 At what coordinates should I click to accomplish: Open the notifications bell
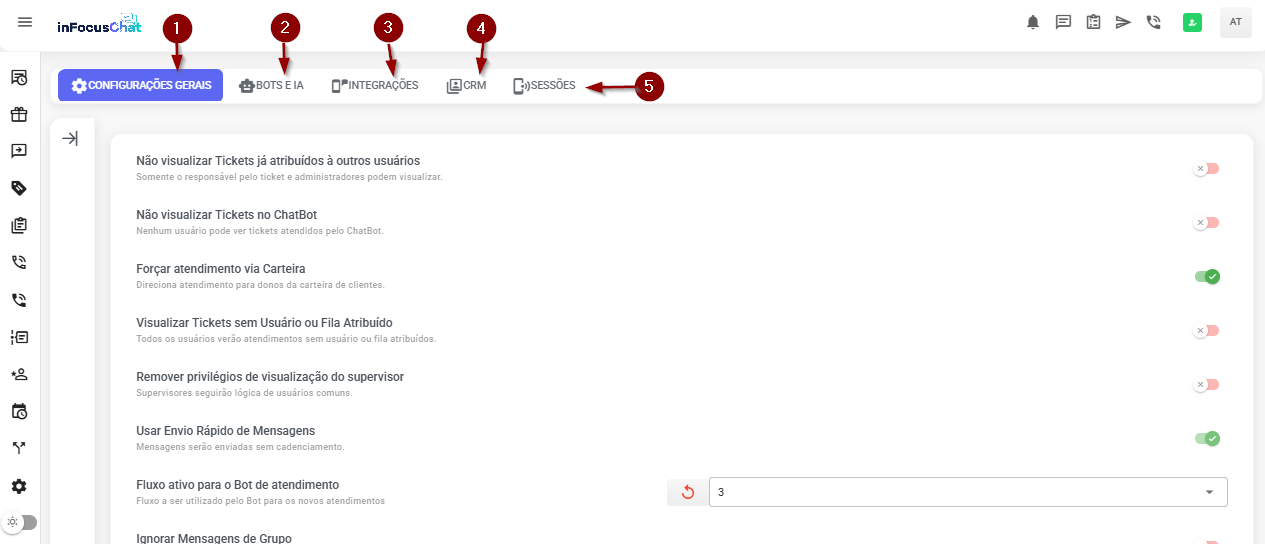coord(1033,22)
